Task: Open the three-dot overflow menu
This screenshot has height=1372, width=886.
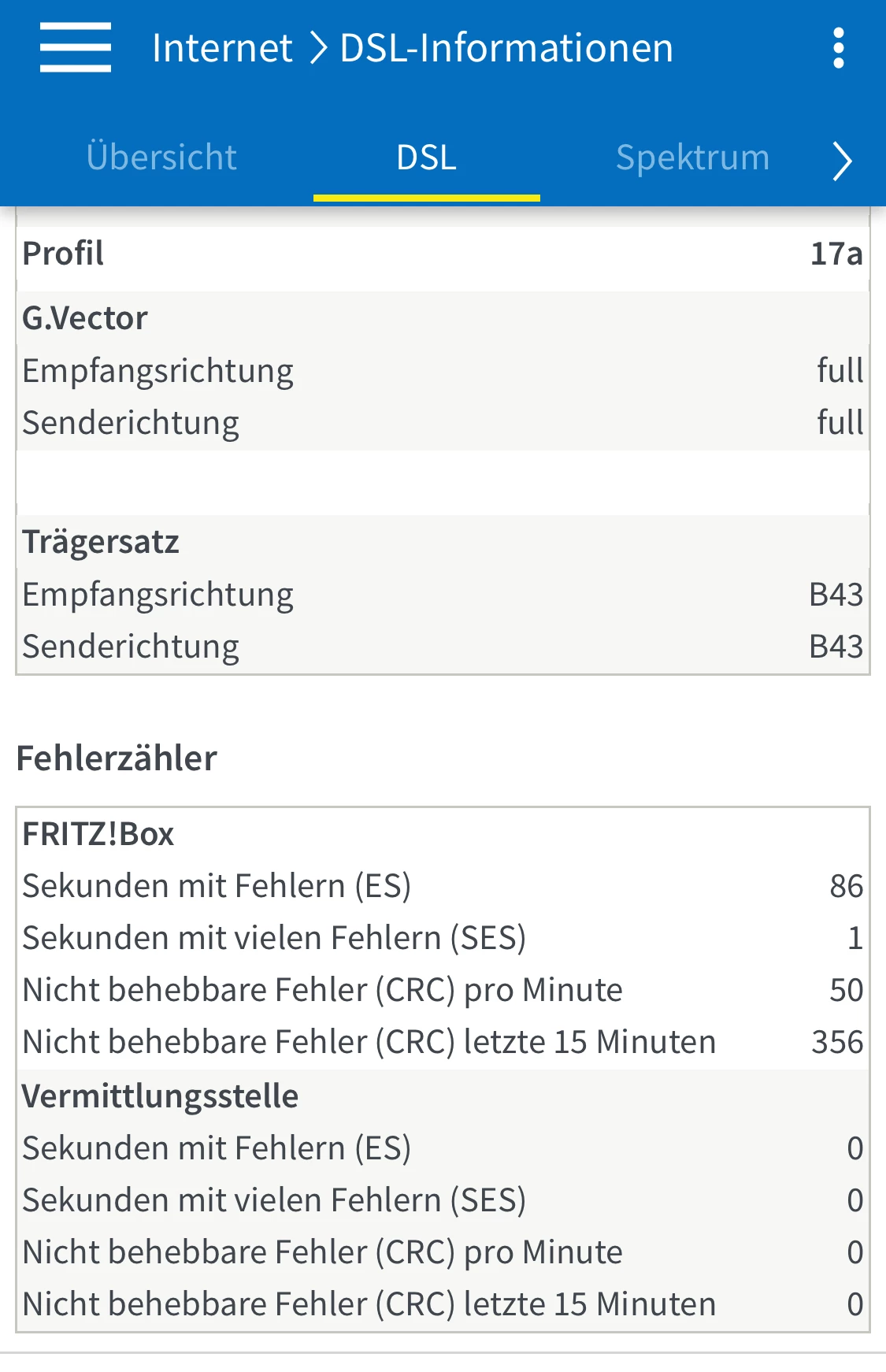Action: 839,48
